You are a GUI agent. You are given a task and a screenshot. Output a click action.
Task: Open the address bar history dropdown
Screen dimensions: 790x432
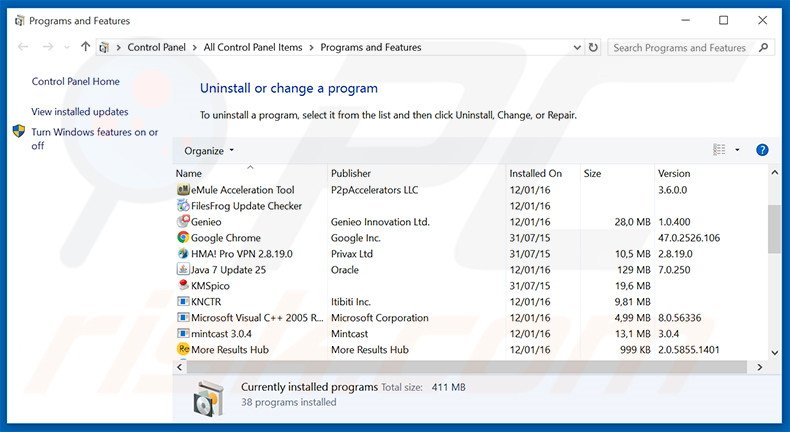577,47
